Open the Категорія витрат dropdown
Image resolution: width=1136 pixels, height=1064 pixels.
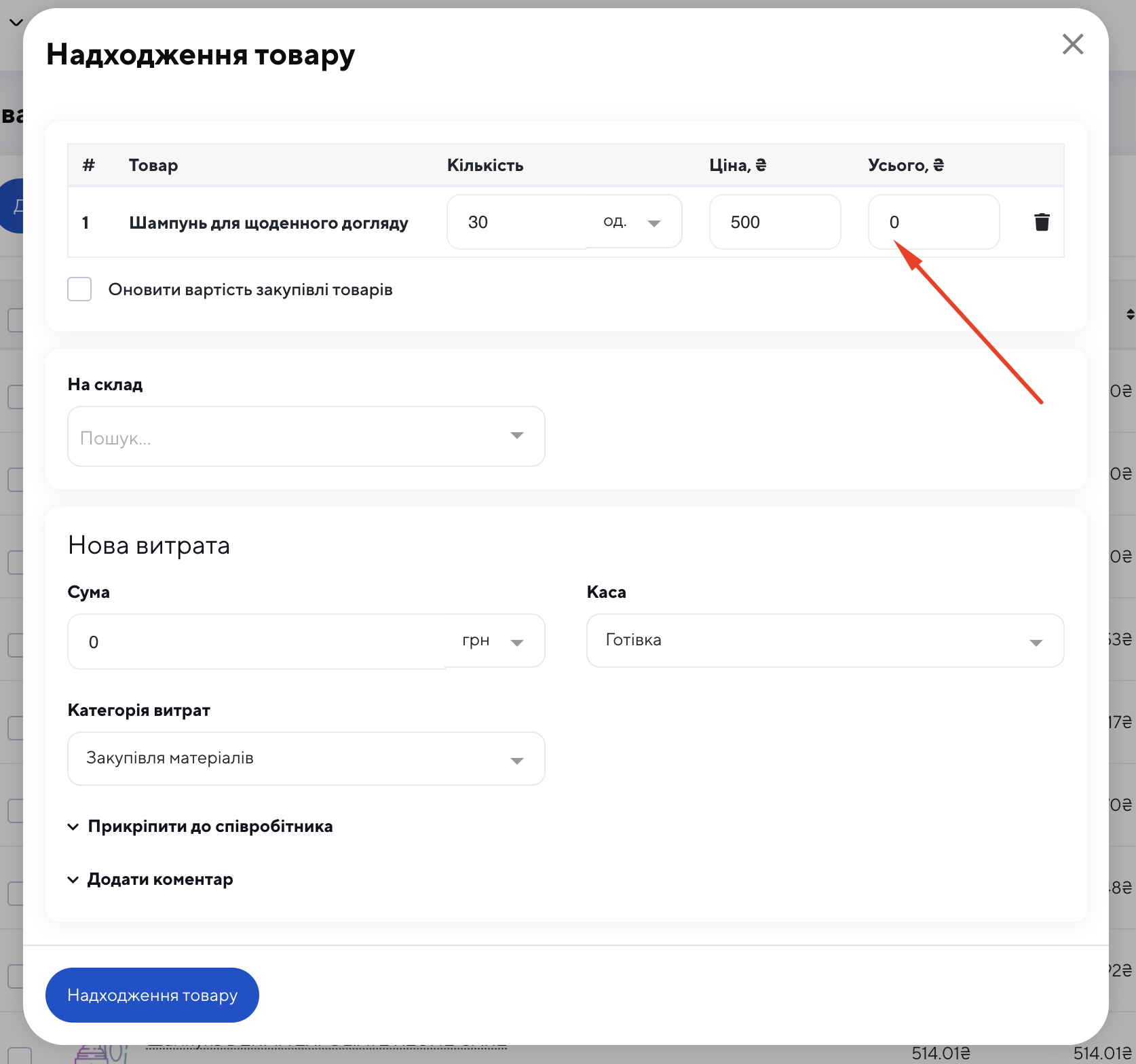306,759
